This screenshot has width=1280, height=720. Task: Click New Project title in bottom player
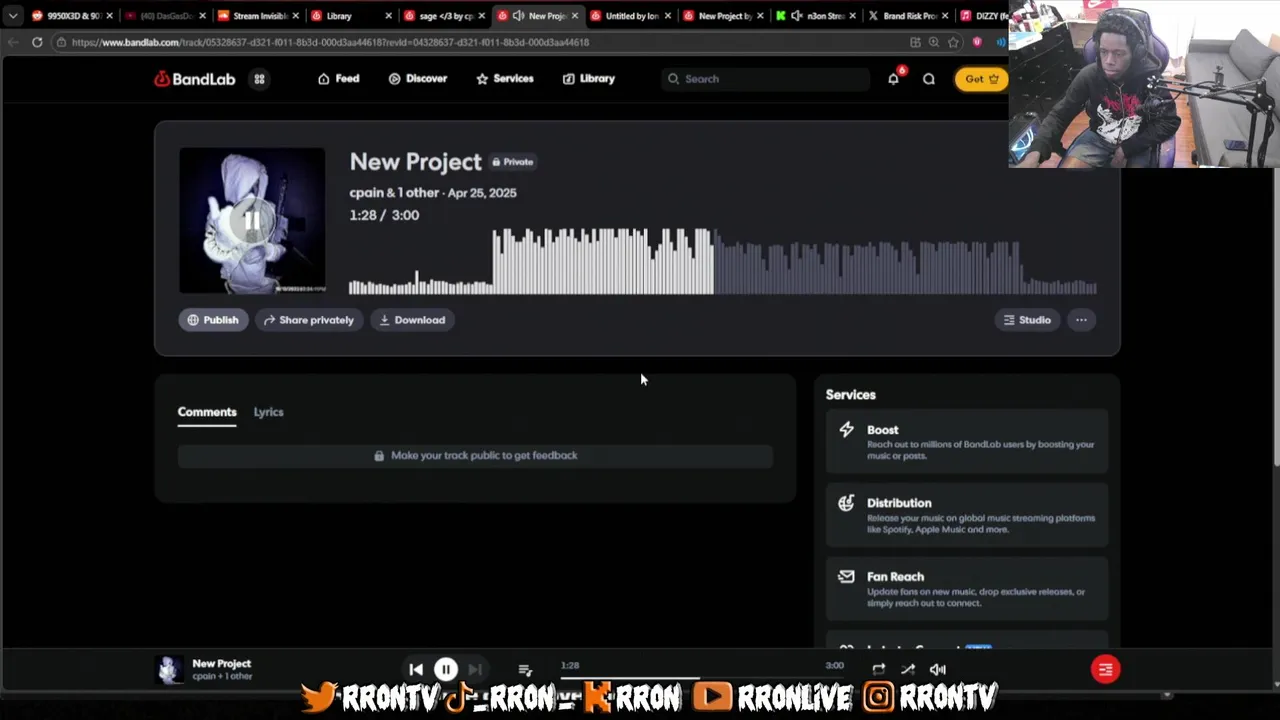point(221,664)
